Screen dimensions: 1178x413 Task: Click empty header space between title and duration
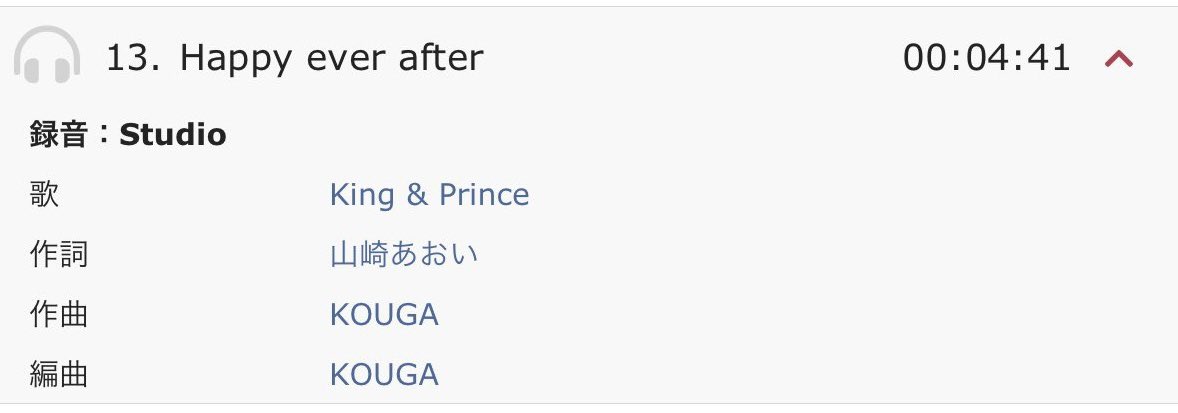click(x=690, y=58)
